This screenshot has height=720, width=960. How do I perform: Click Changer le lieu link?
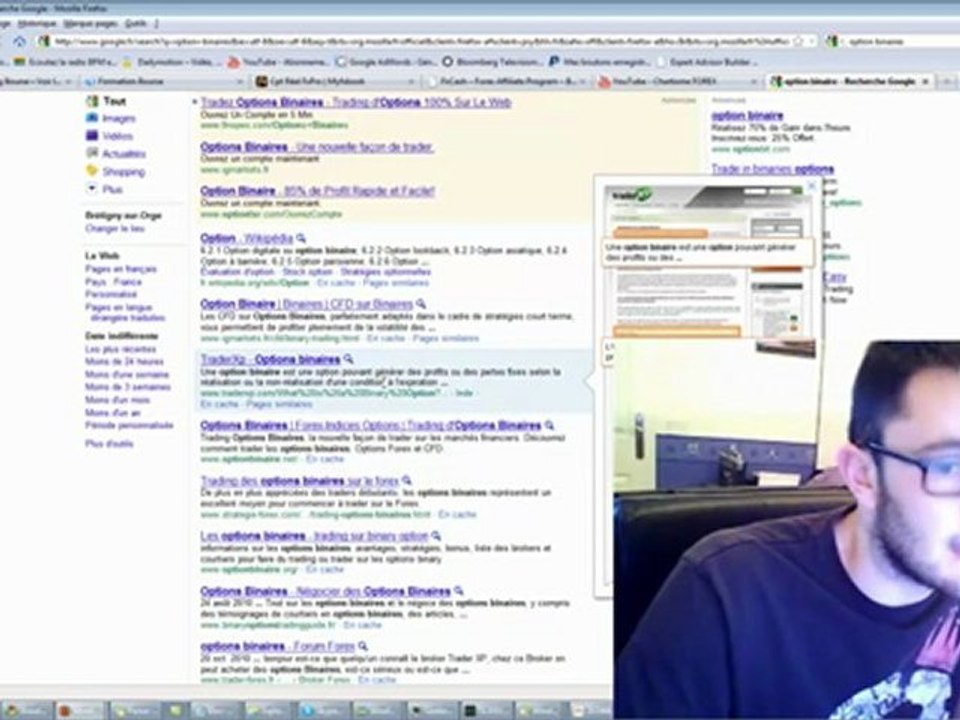click(114, 228)
